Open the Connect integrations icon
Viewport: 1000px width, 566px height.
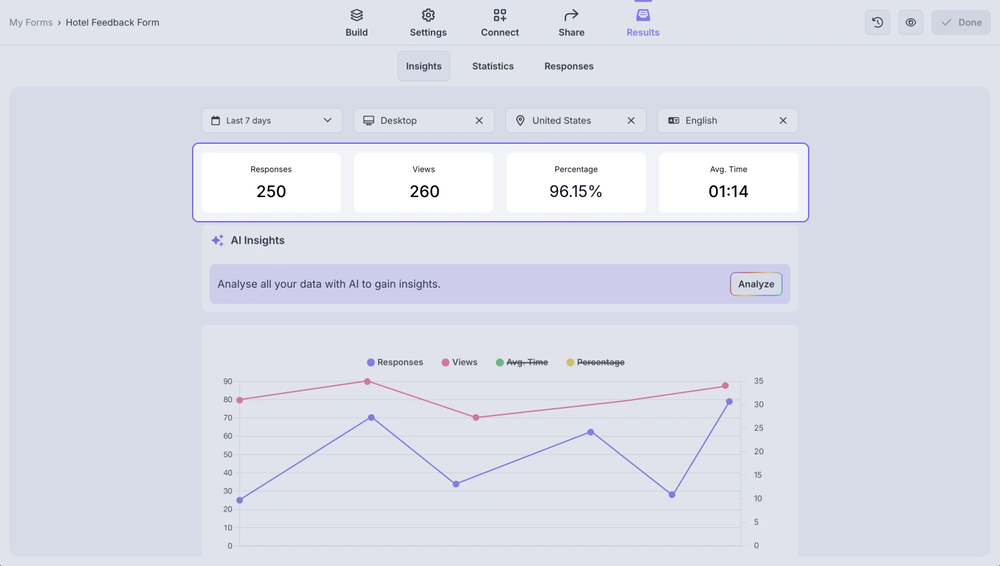pos(499,15)
